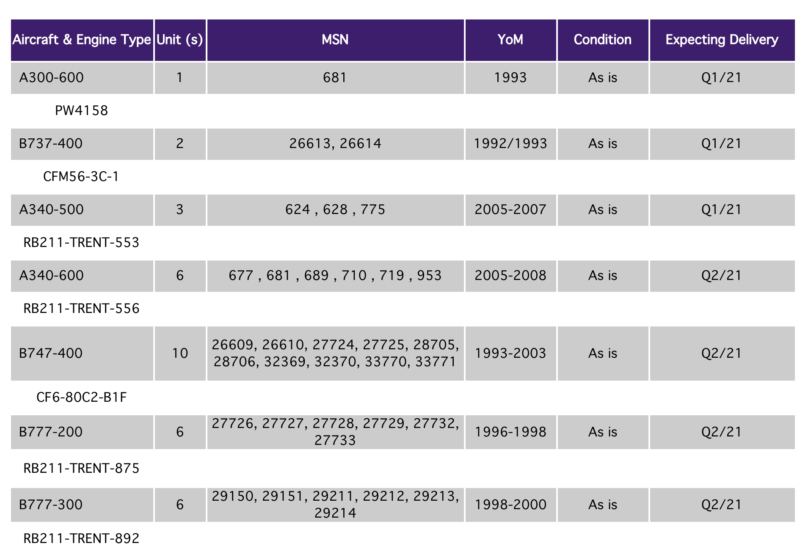The width and height of the screenshot is (800, 554).
Task: Click the B777-200 aircraft cell
Action: click(x=82, y=432)
